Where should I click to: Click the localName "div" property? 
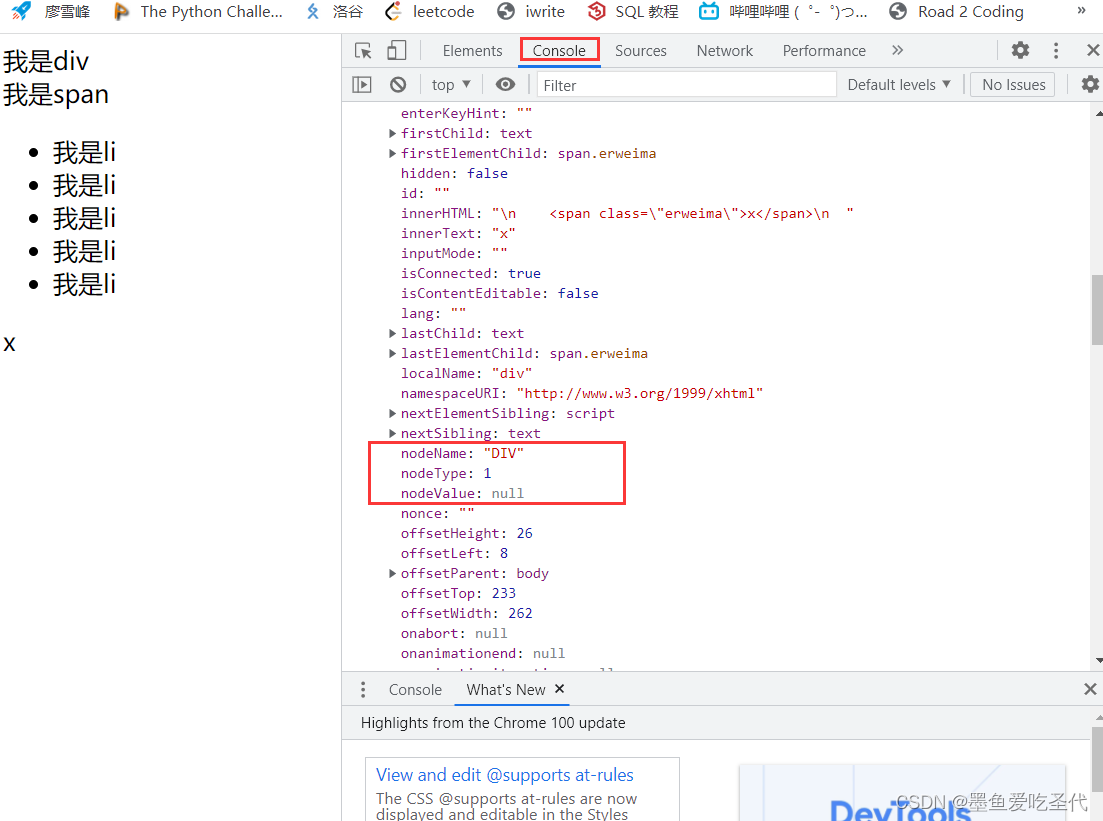466,373
